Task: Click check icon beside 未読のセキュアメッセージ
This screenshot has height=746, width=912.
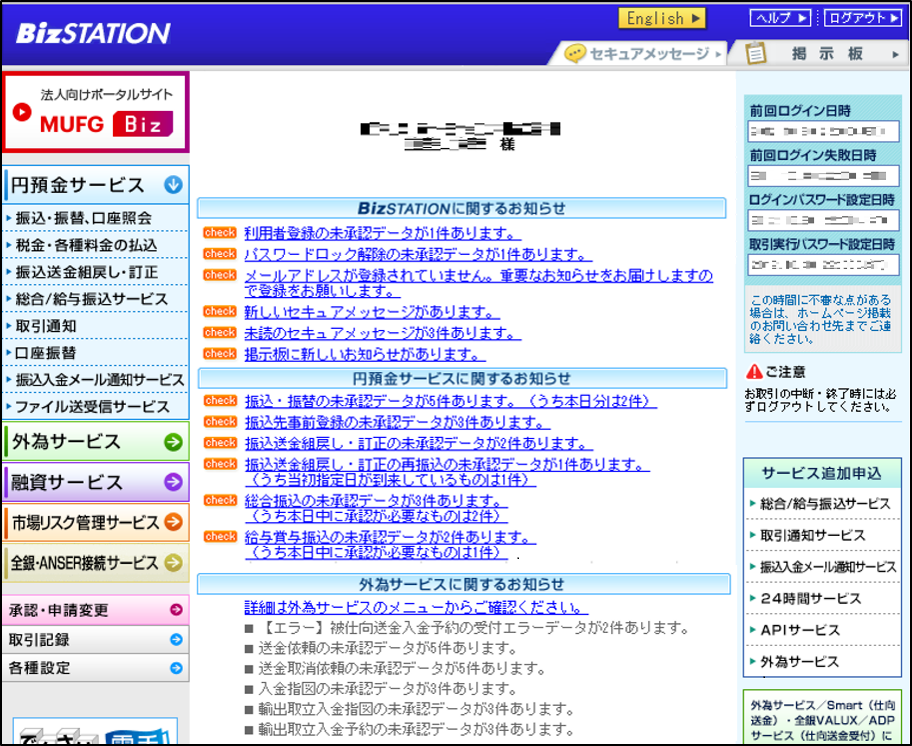Action: point(220,332)
